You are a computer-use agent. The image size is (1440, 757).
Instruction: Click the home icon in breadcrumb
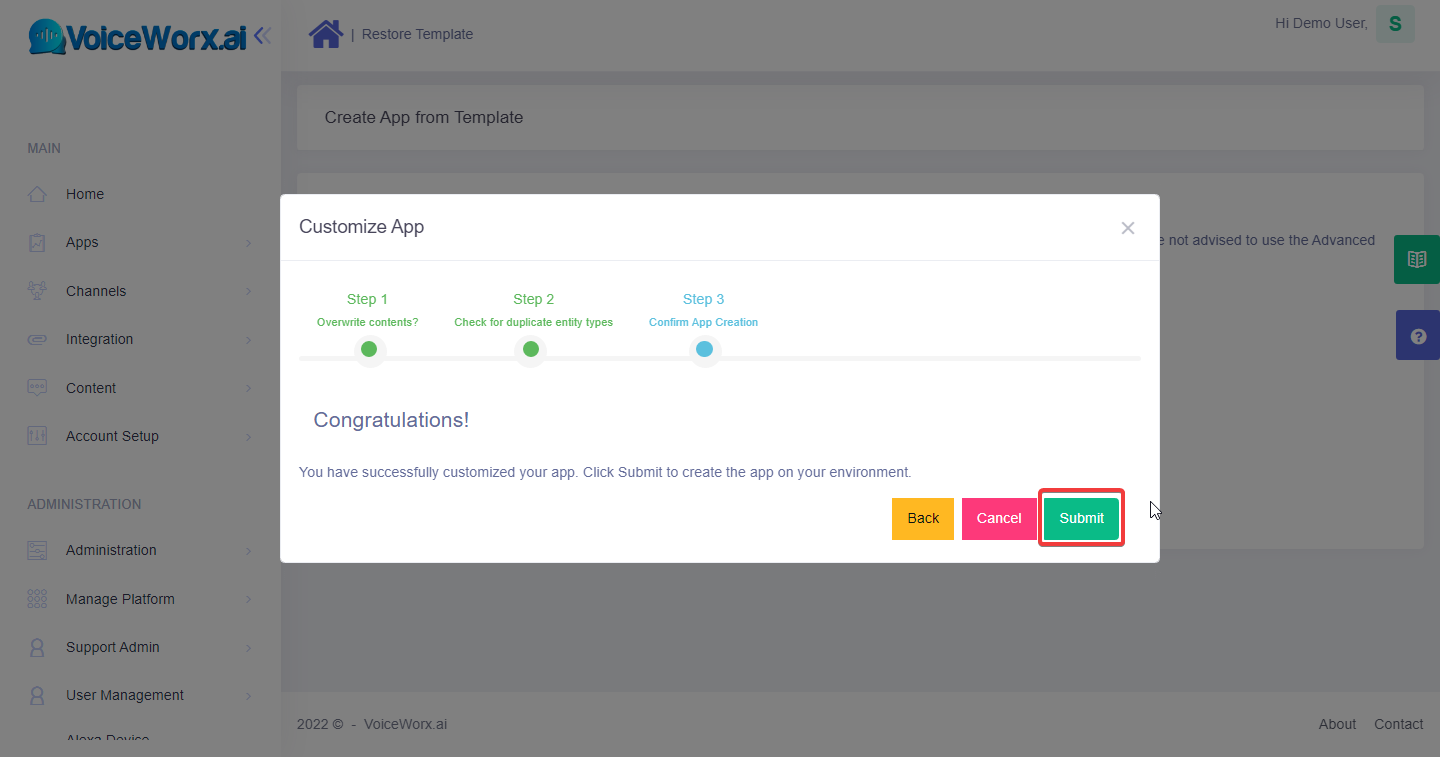point(325,34)
